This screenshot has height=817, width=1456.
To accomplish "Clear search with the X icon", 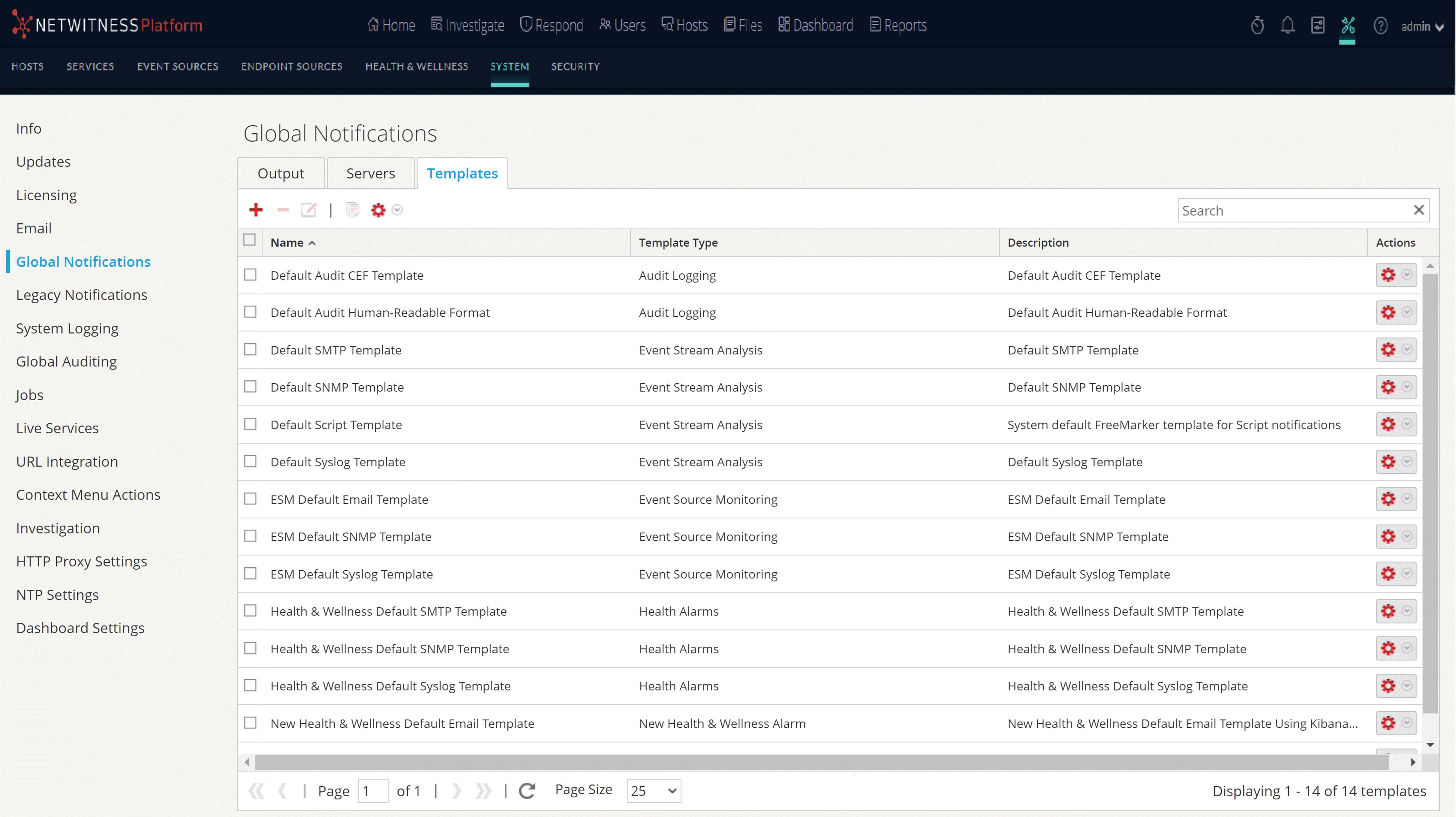I will (1419, 210).
